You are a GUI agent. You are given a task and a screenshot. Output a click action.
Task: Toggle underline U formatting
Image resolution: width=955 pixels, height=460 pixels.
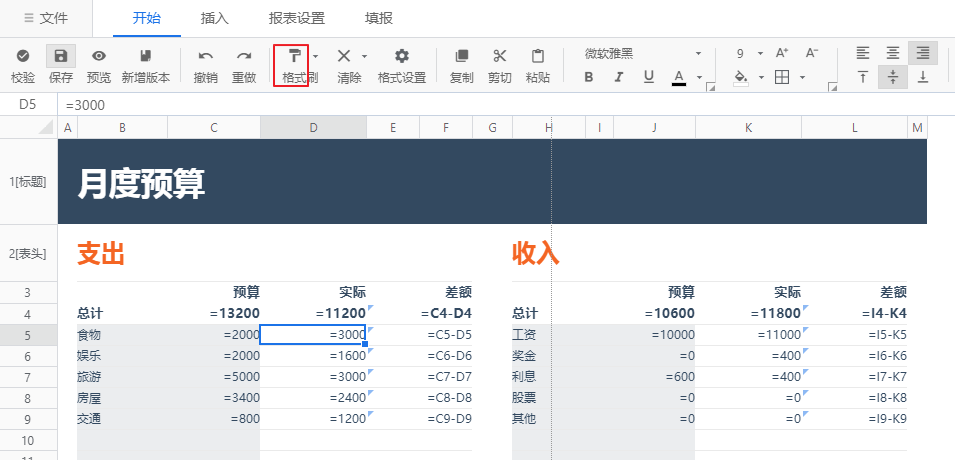(649, 77)
